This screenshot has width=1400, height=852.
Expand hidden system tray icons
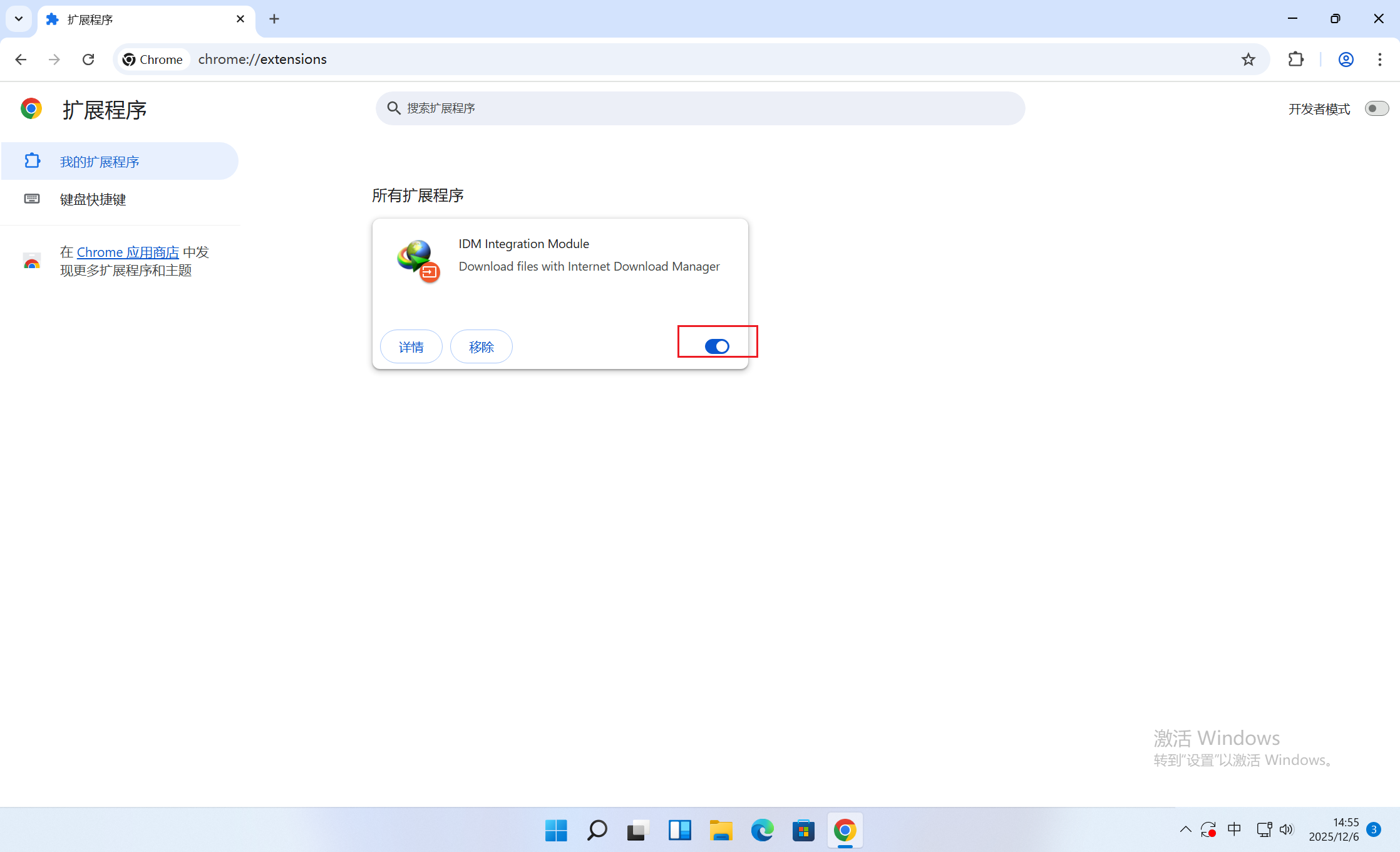[x=1185, y=830]
